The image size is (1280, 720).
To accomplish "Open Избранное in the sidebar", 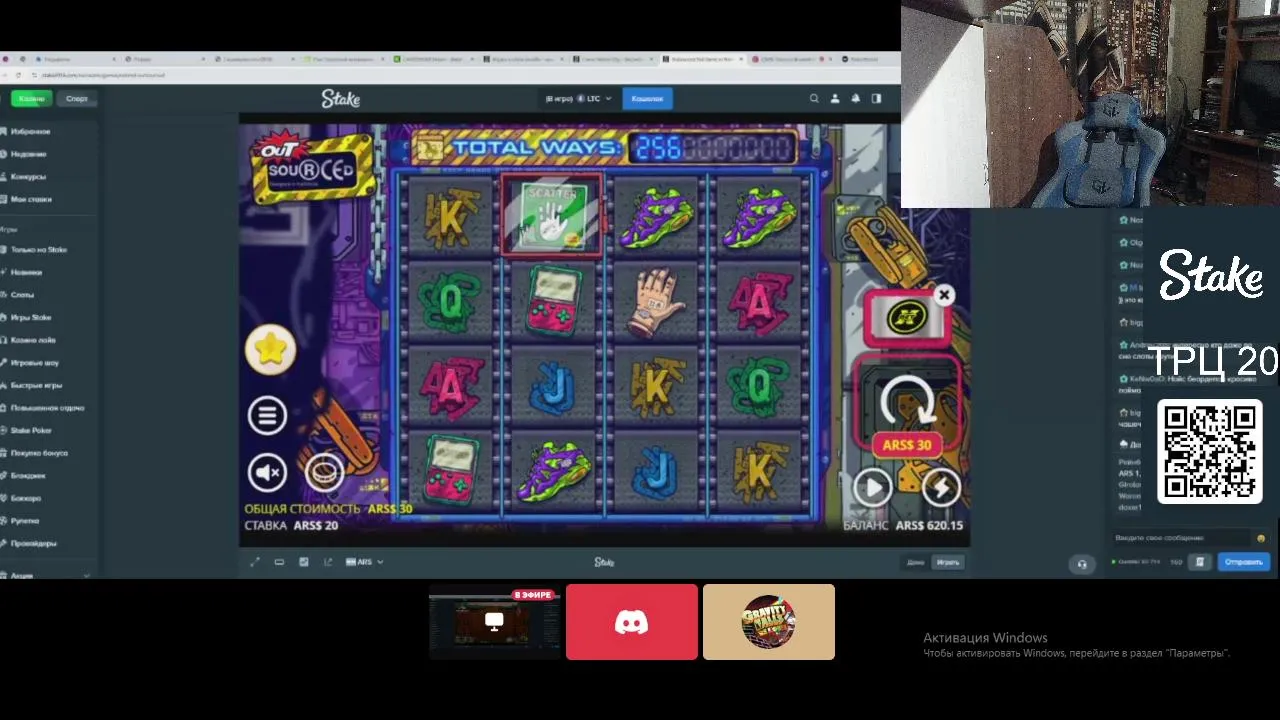I will (x=30, y=131).
